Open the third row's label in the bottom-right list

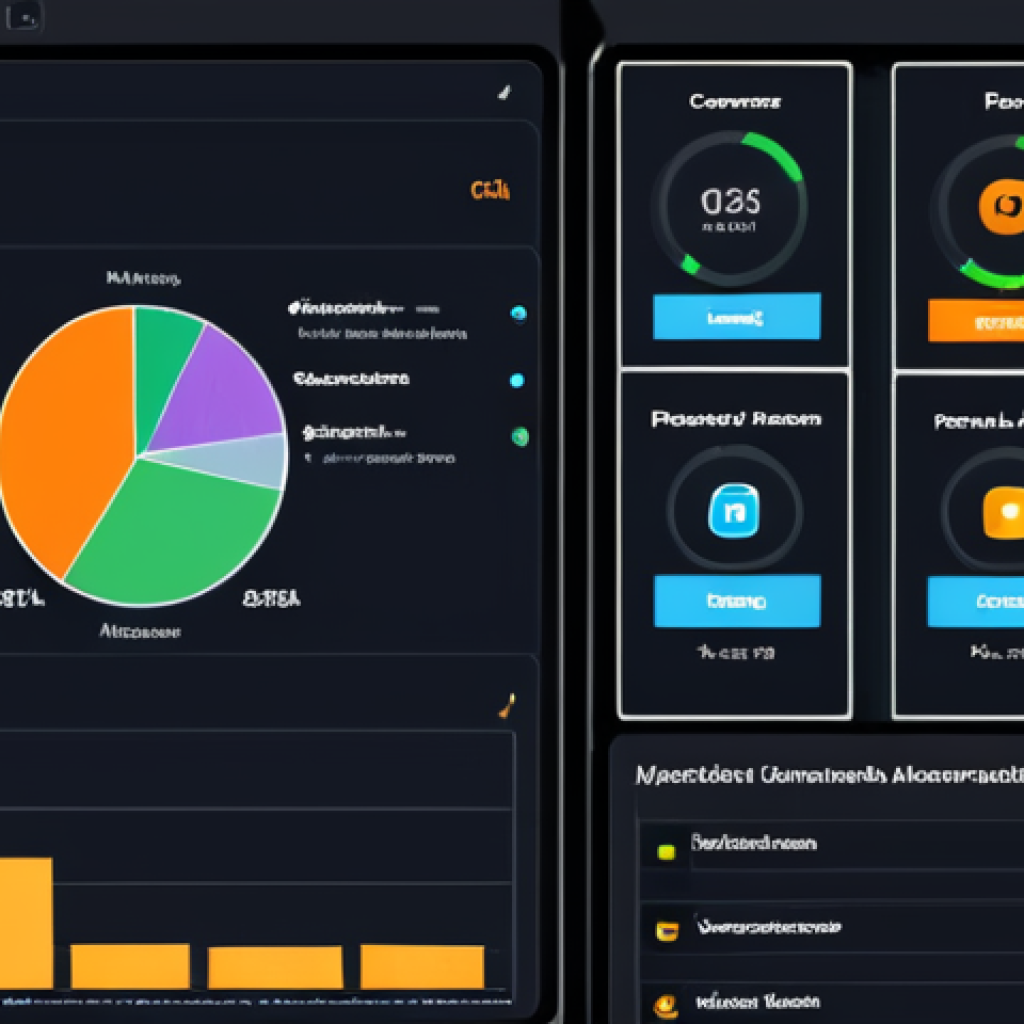pos(758,1002)
